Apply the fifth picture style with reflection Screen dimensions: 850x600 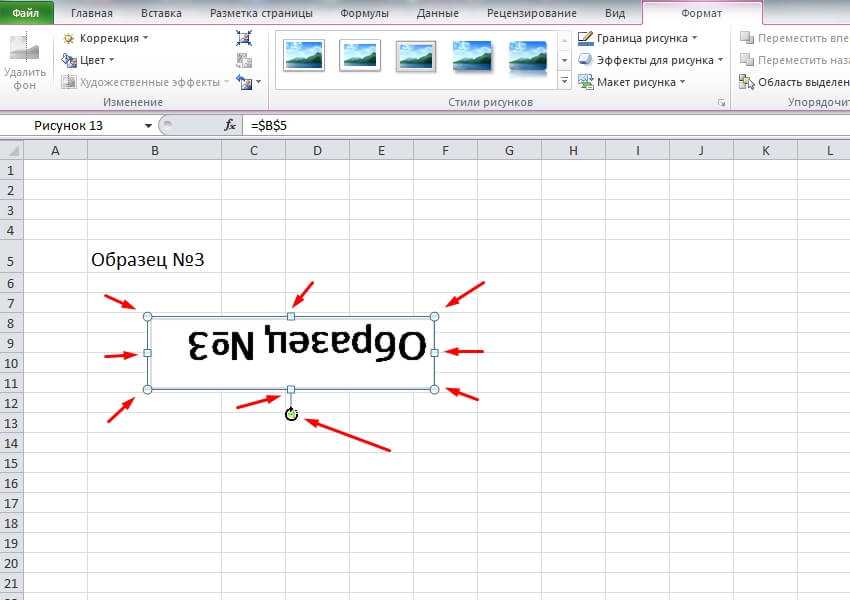(x=529, y=56)
